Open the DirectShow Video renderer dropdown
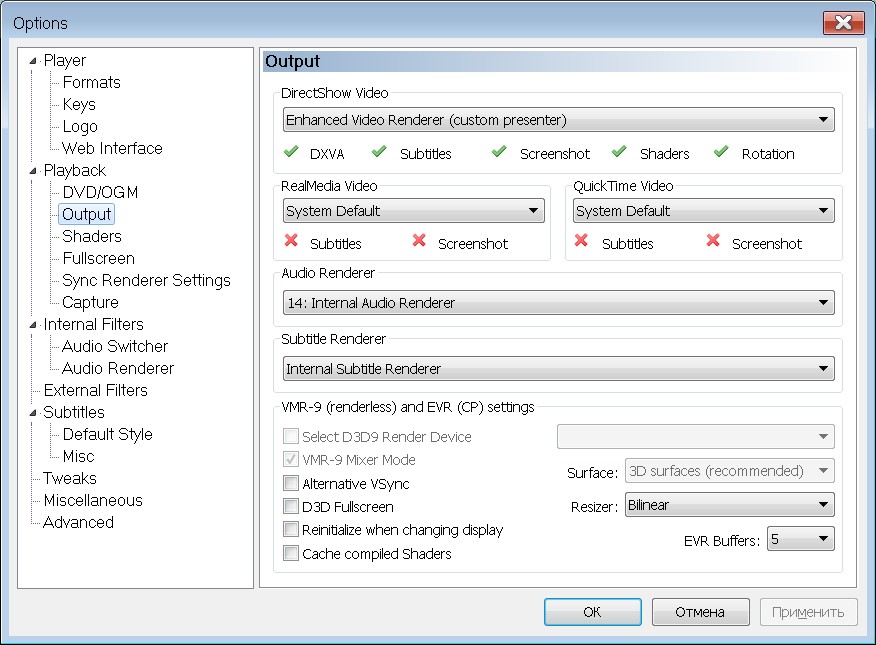 (559, 120)
